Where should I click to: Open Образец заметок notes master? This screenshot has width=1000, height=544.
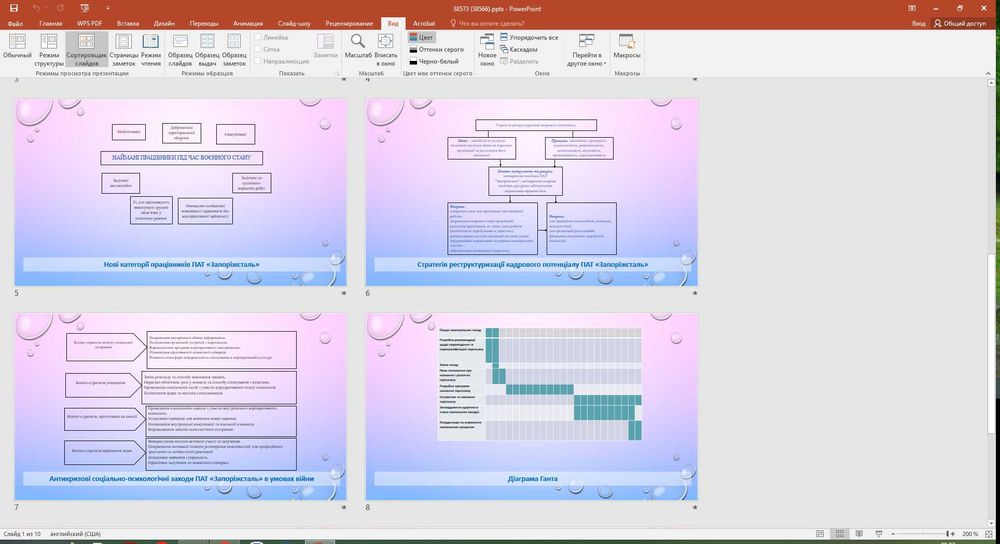pyautogui.click(x=234, y=49)
